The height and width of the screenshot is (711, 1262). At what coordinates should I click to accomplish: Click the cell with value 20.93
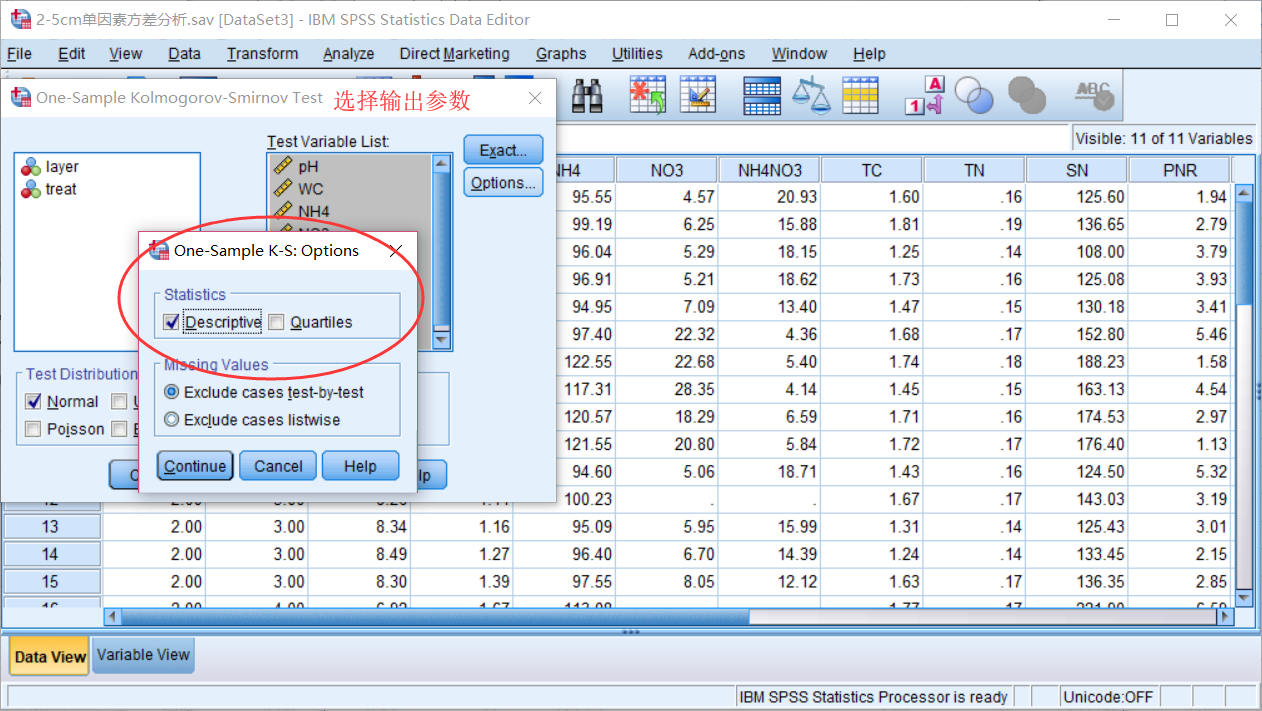(x=769, y=197)
